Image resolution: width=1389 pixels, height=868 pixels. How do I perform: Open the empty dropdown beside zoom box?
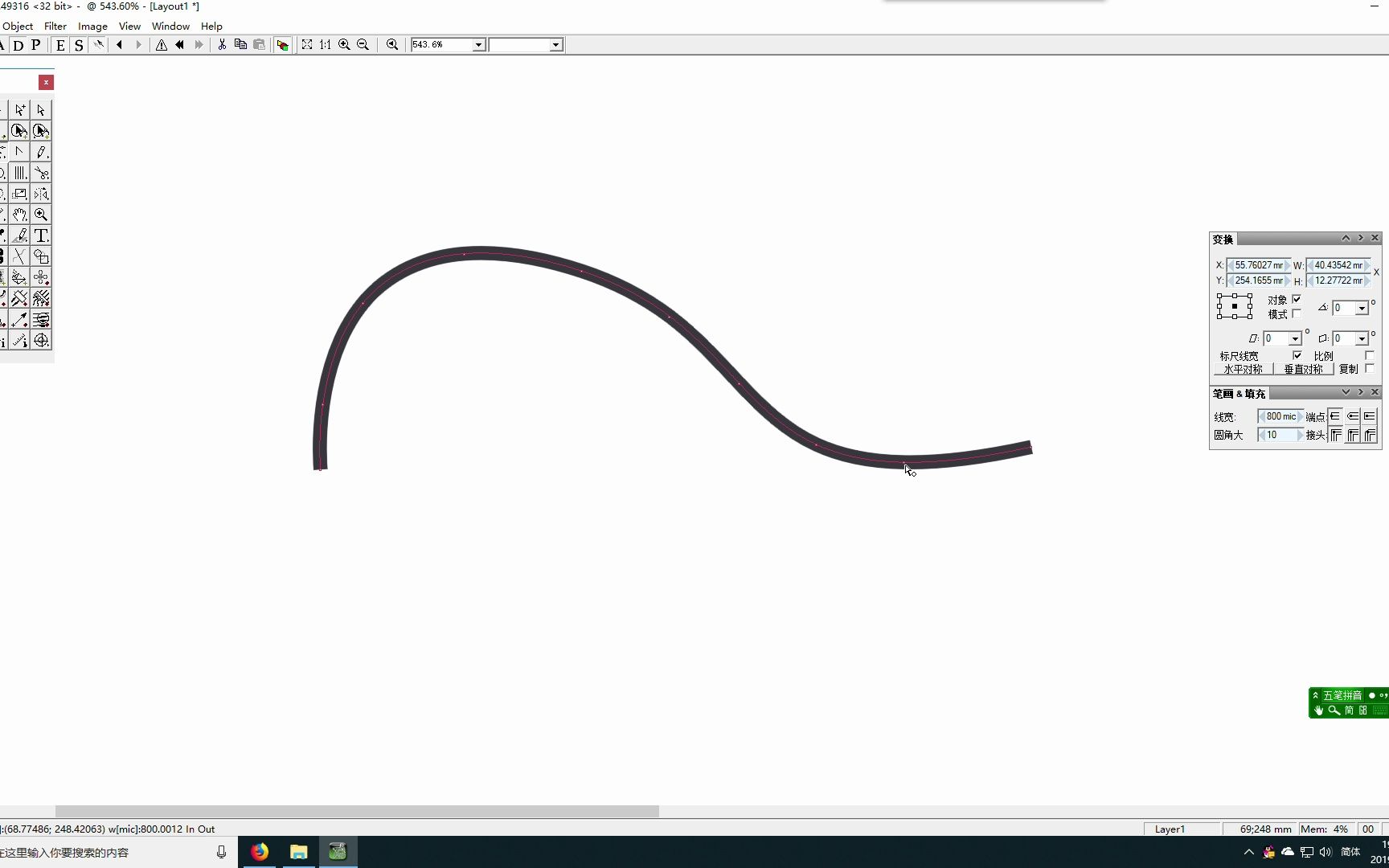point(555,45)
